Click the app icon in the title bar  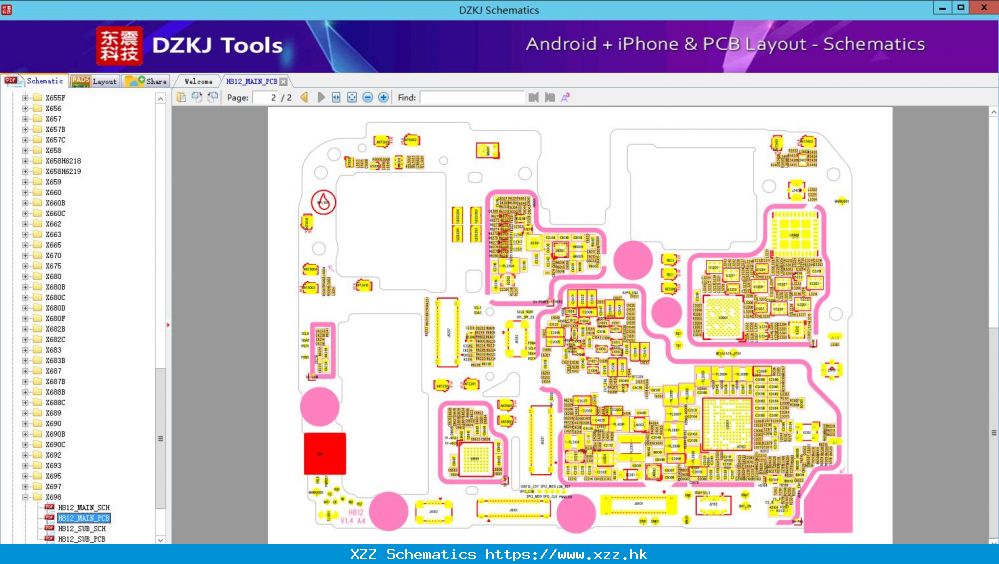tap(6, 9)
